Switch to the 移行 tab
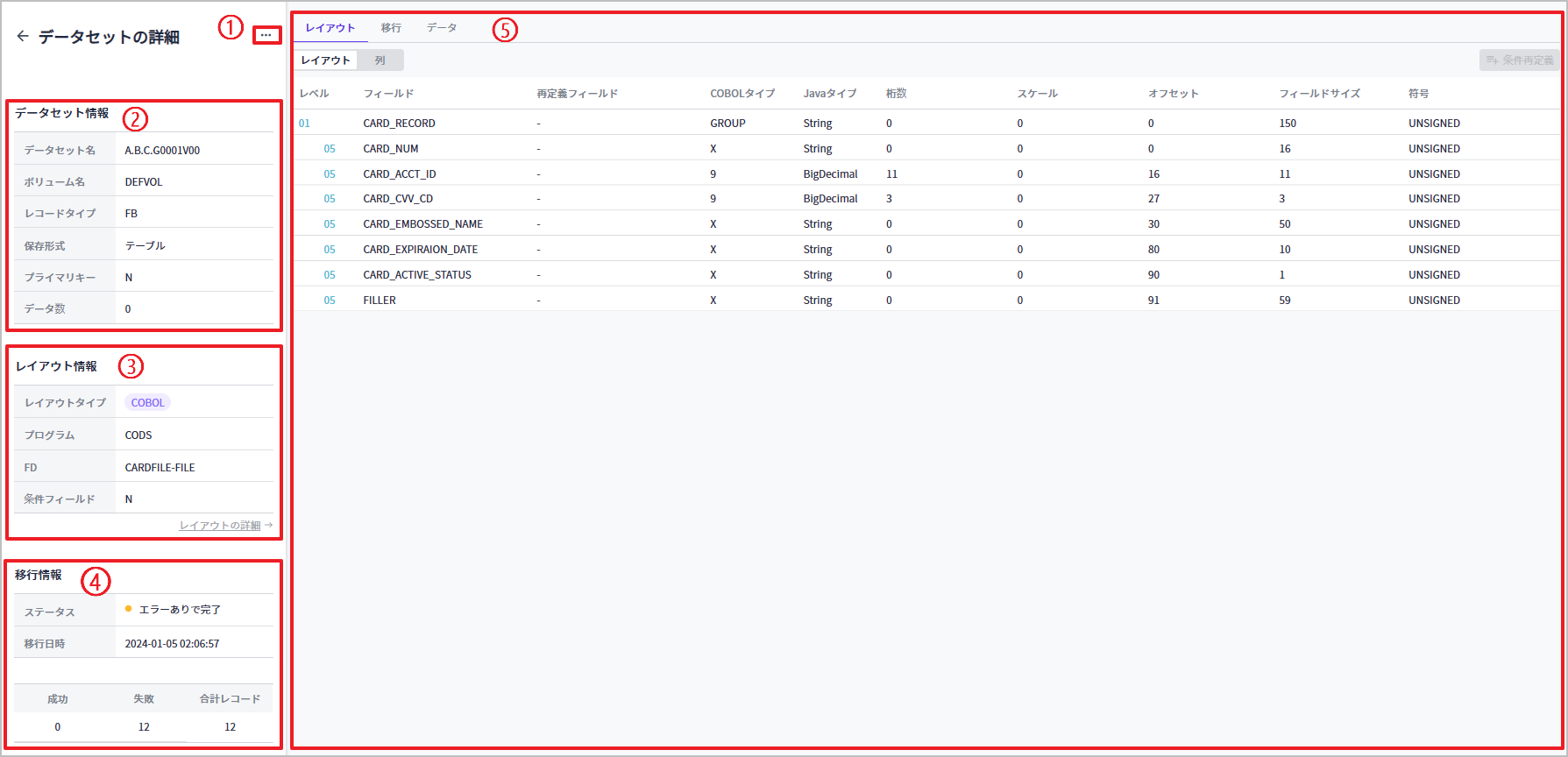 pyautogui.click(x=391, y=28)
